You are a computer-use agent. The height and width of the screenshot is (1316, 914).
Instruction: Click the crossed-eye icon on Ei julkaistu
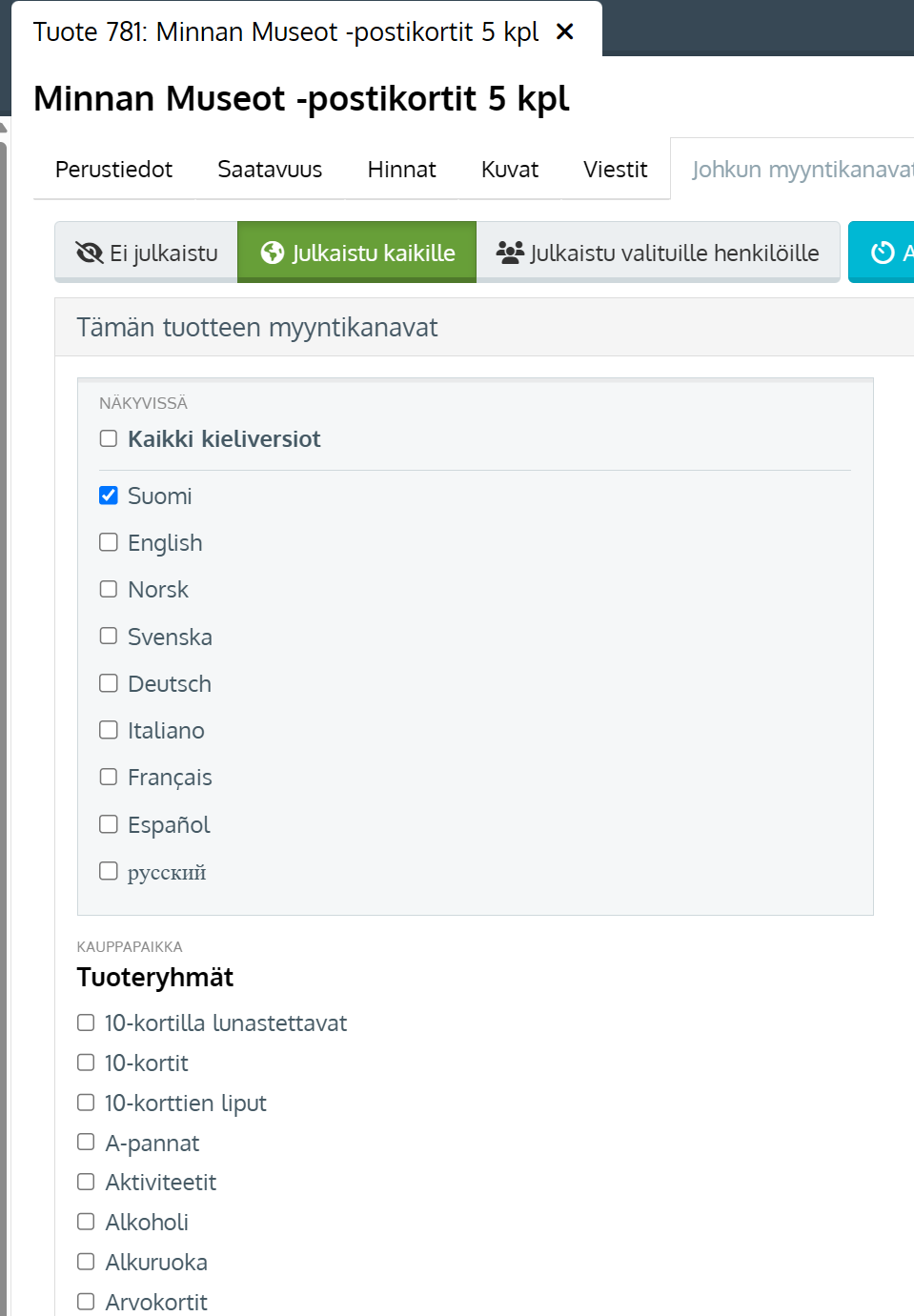[90, 253]
